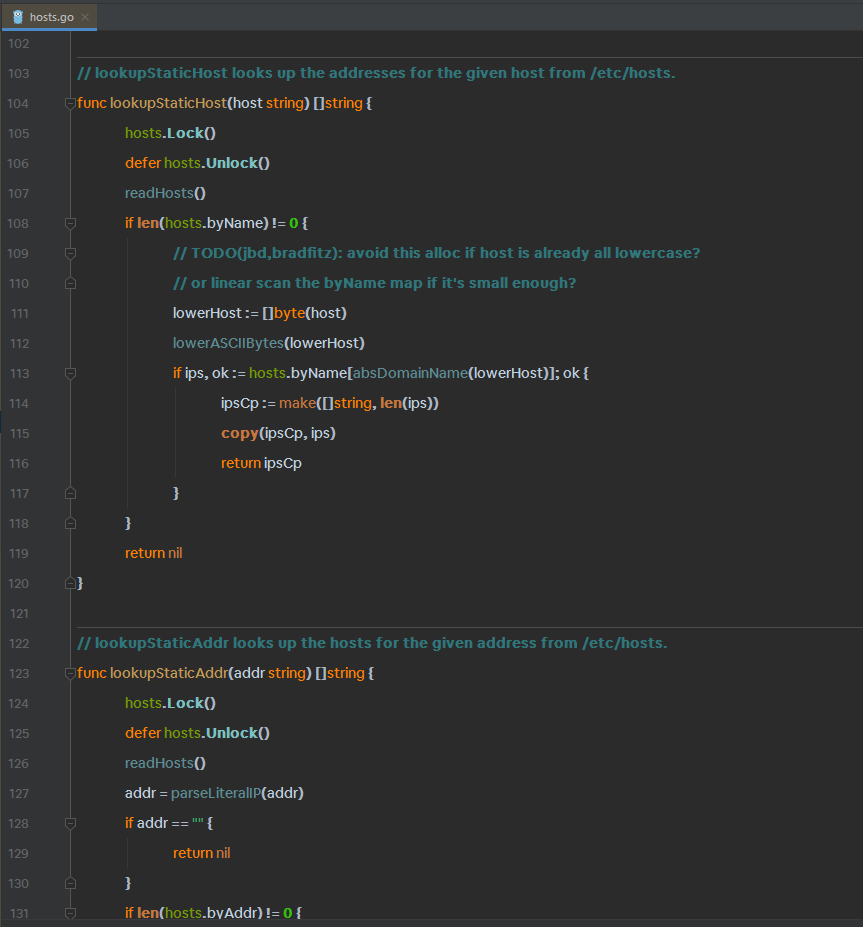Collapse the lookupStaticAddr function at line 123
Viewport: 863px width, 927px height.
point(70,673)
